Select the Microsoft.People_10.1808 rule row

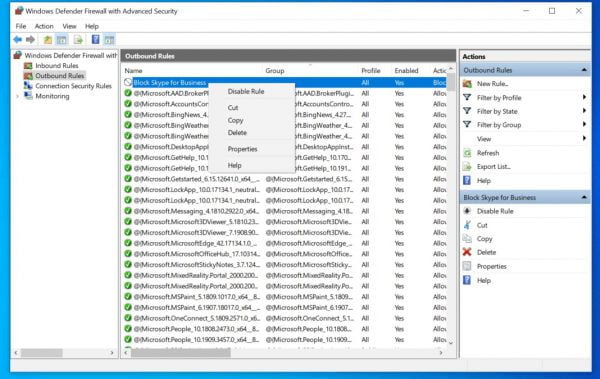coord(285,329)
